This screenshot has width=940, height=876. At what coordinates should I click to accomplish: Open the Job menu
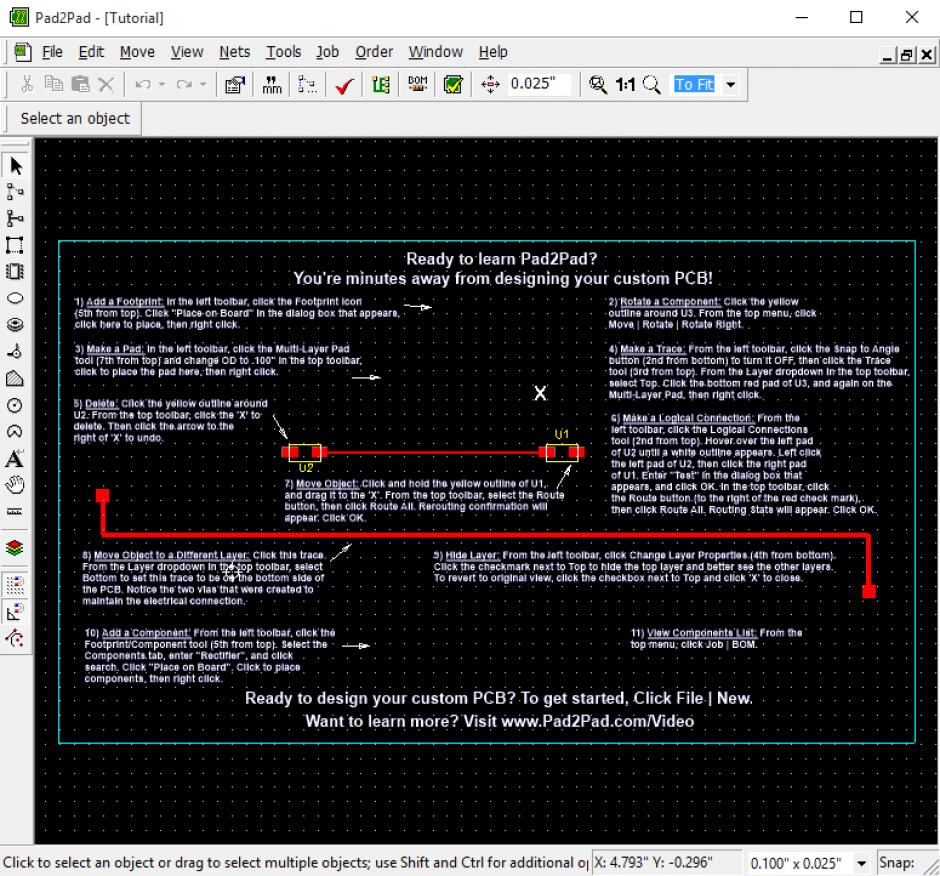click(x=327, y=52)
